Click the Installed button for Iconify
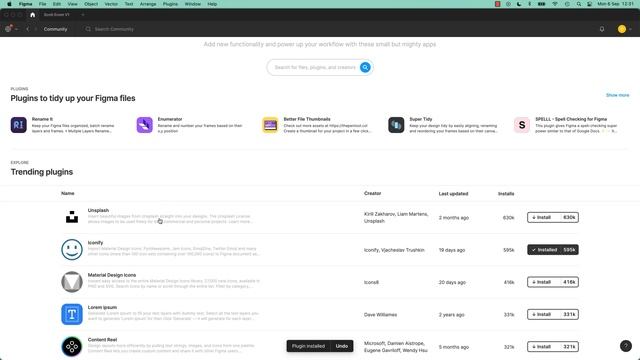Screen dimensions: 640x360 [553, 250]
